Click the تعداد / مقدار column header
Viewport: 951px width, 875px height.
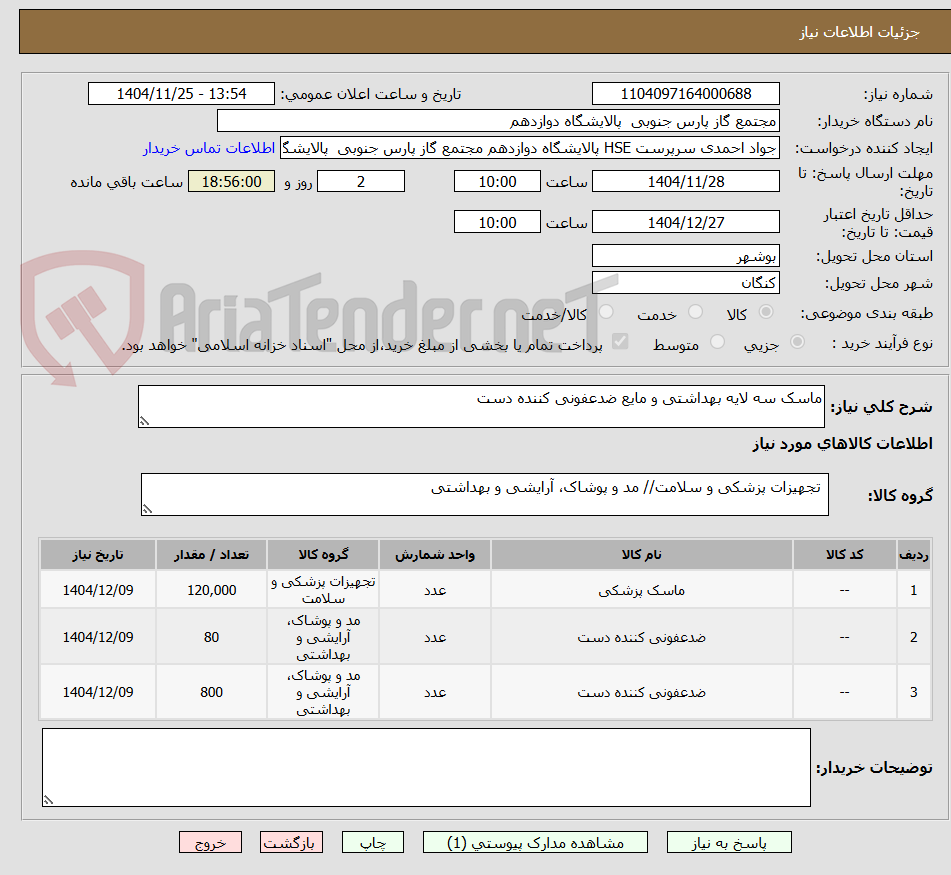[x=211, y=554]
